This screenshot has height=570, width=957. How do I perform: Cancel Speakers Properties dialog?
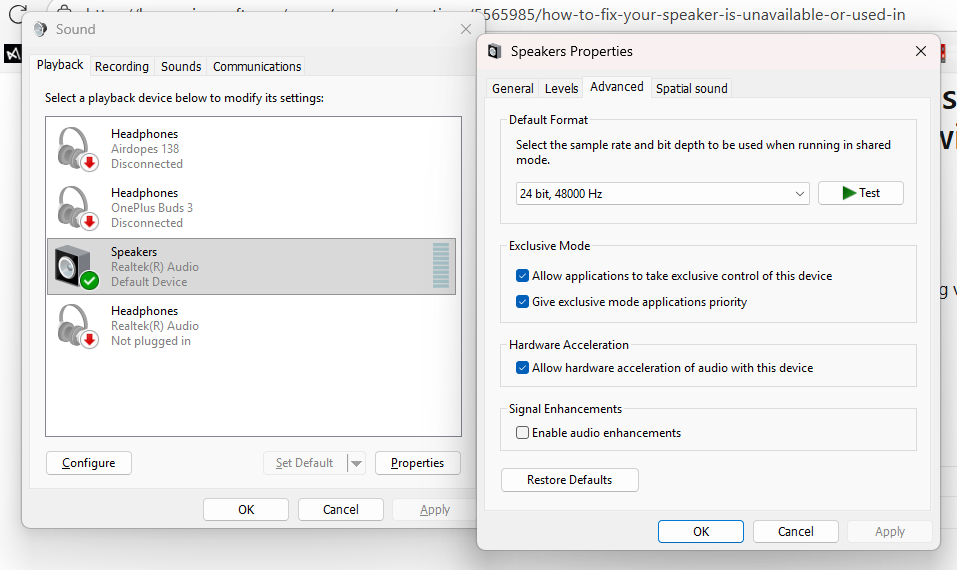click(795, 532)
